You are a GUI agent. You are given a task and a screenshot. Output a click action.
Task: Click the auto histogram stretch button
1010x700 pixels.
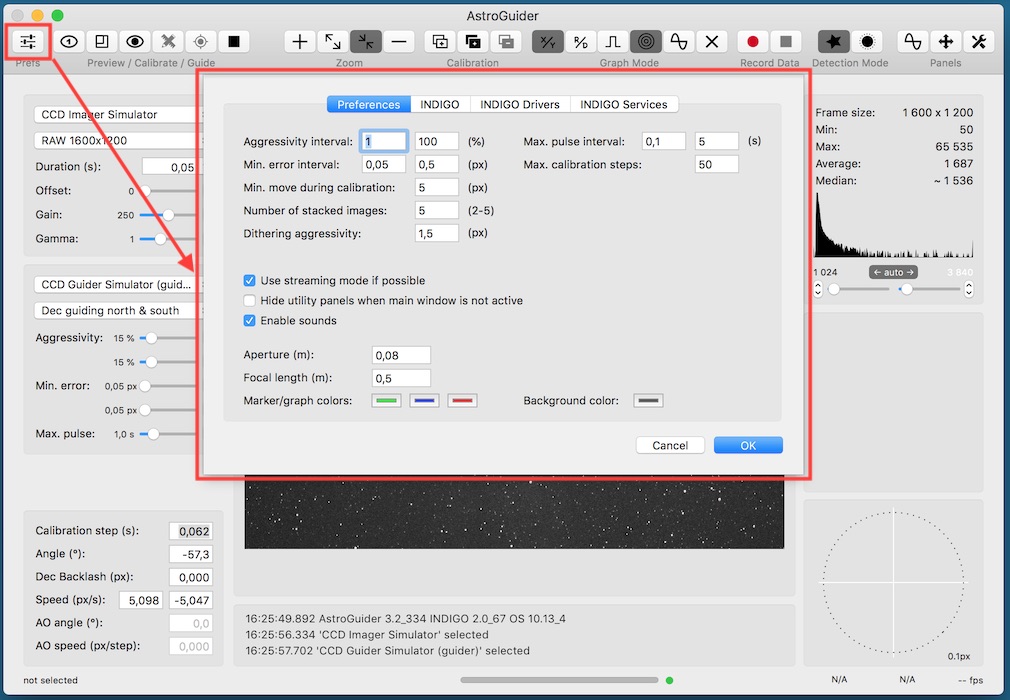pos(893,272)
